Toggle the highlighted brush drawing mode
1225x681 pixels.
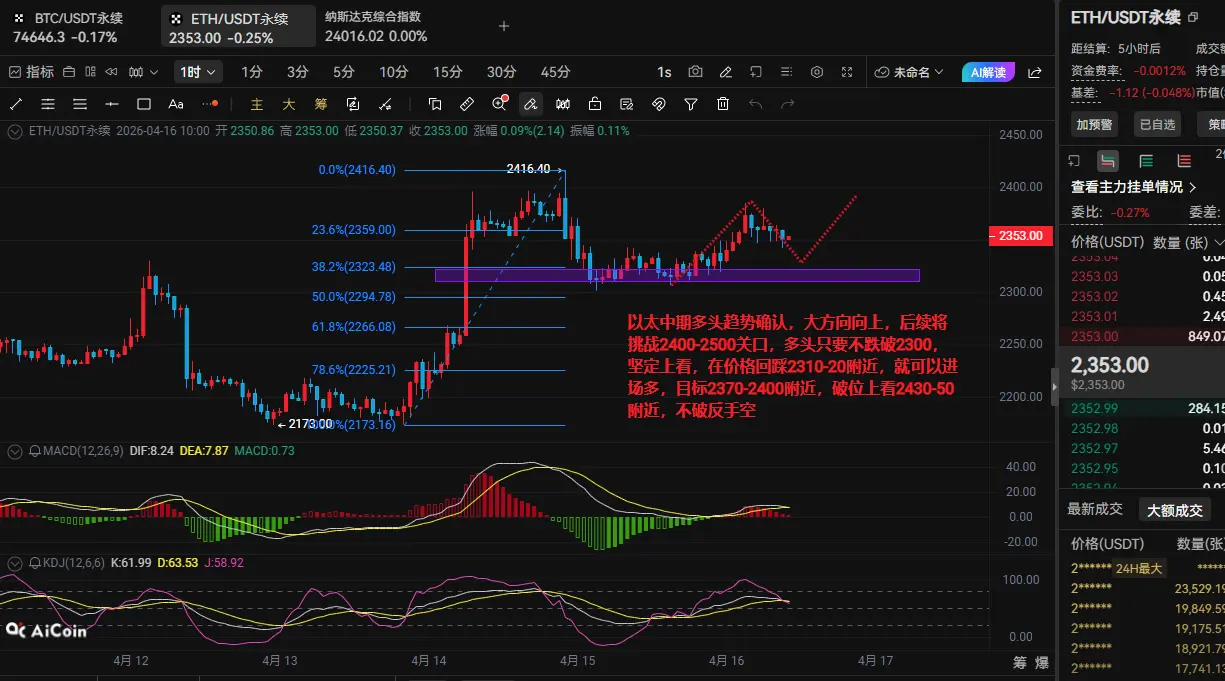(531, 104)
